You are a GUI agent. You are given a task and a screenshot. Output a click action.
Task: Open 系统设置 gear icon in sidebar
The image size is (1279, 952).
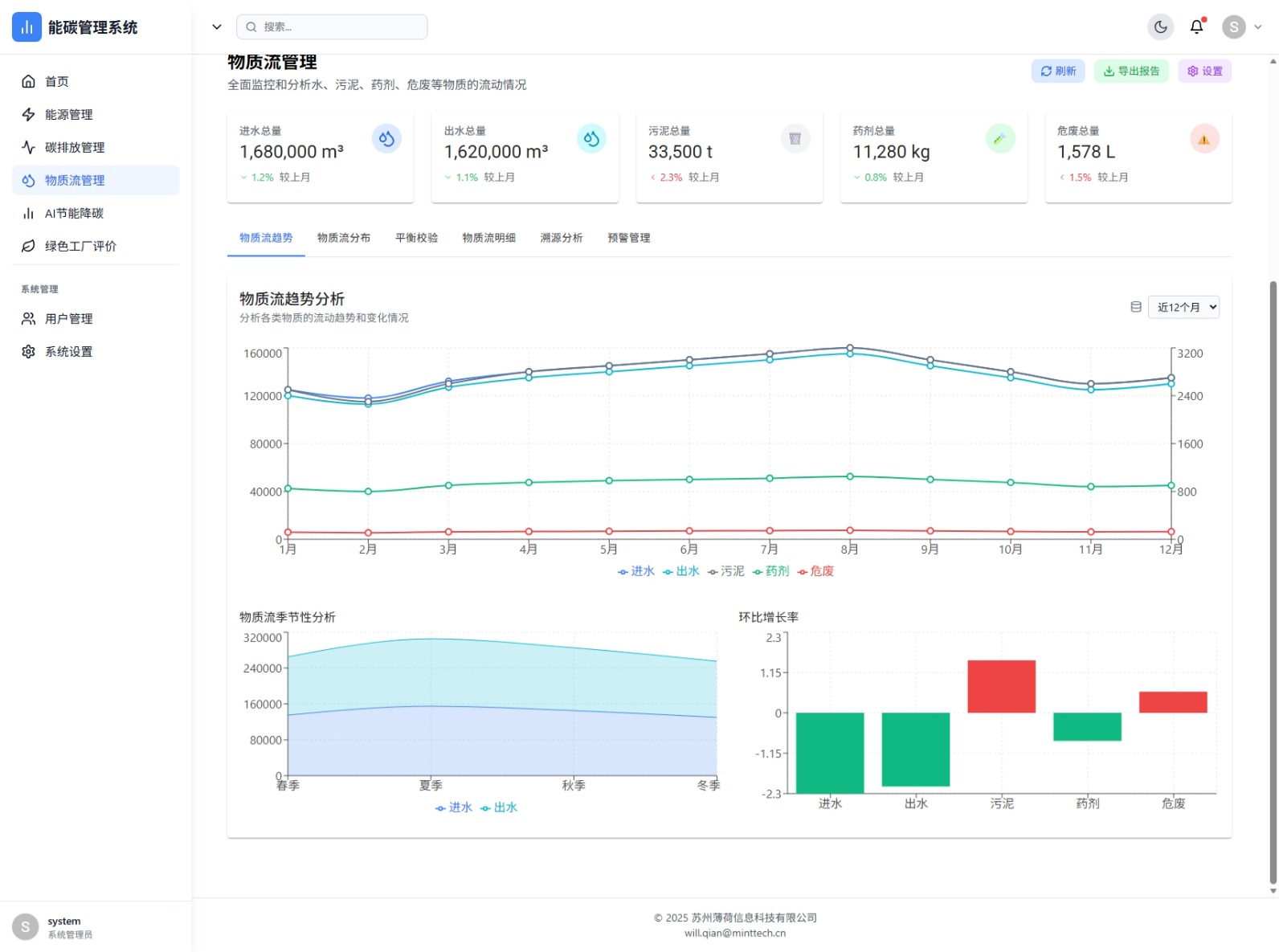tap(28, 351)
